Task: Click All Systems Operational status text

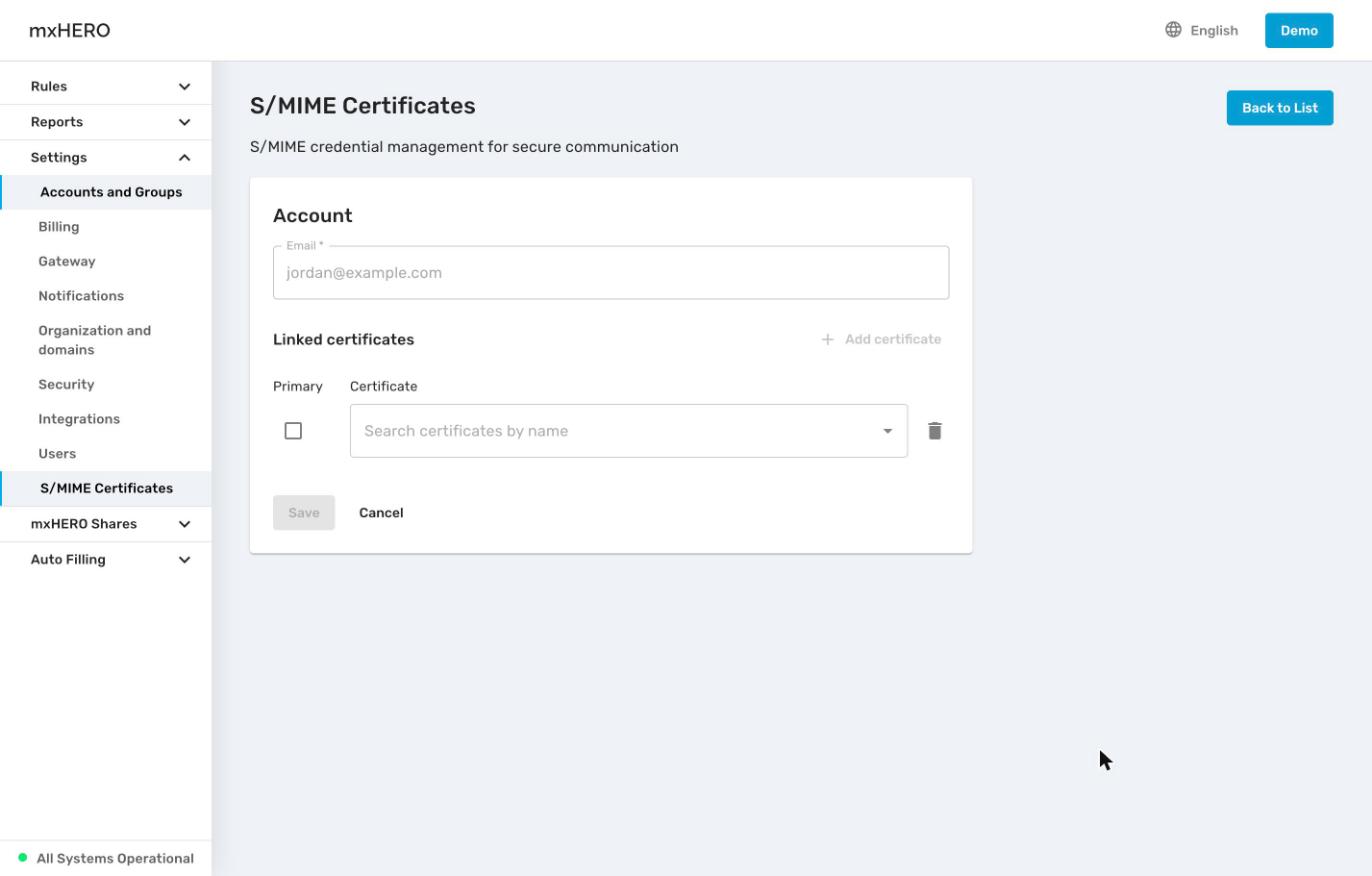Action: pos(115,858)
